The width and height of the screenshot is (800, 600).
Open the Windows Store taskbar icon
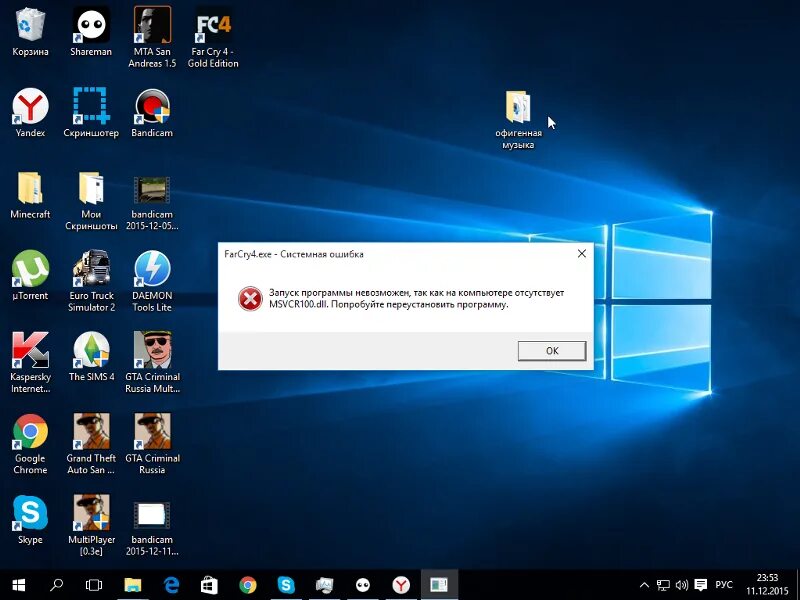coord(209,585)
